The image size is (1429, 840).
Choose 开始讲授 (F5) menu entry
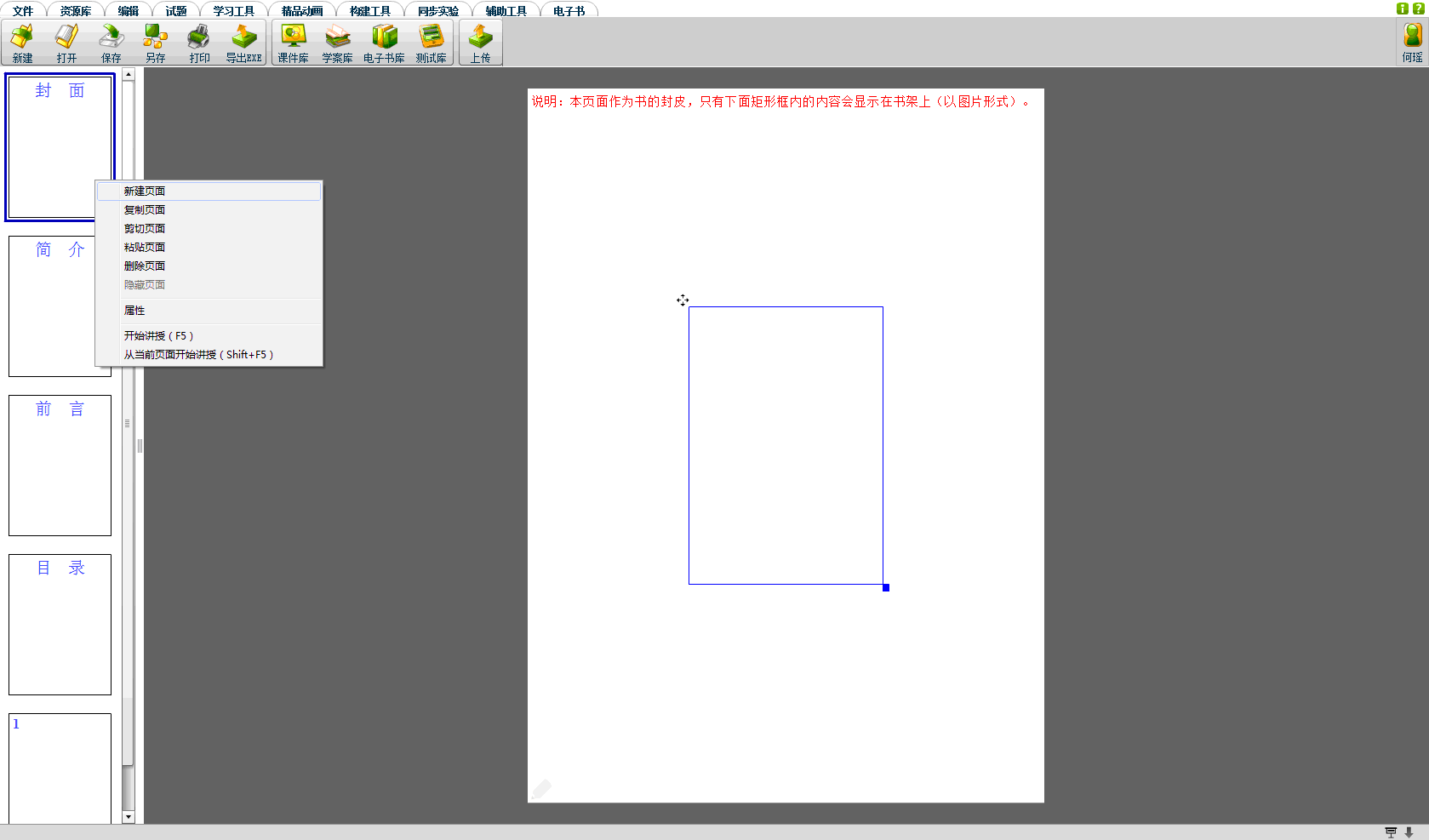point(158,336)
